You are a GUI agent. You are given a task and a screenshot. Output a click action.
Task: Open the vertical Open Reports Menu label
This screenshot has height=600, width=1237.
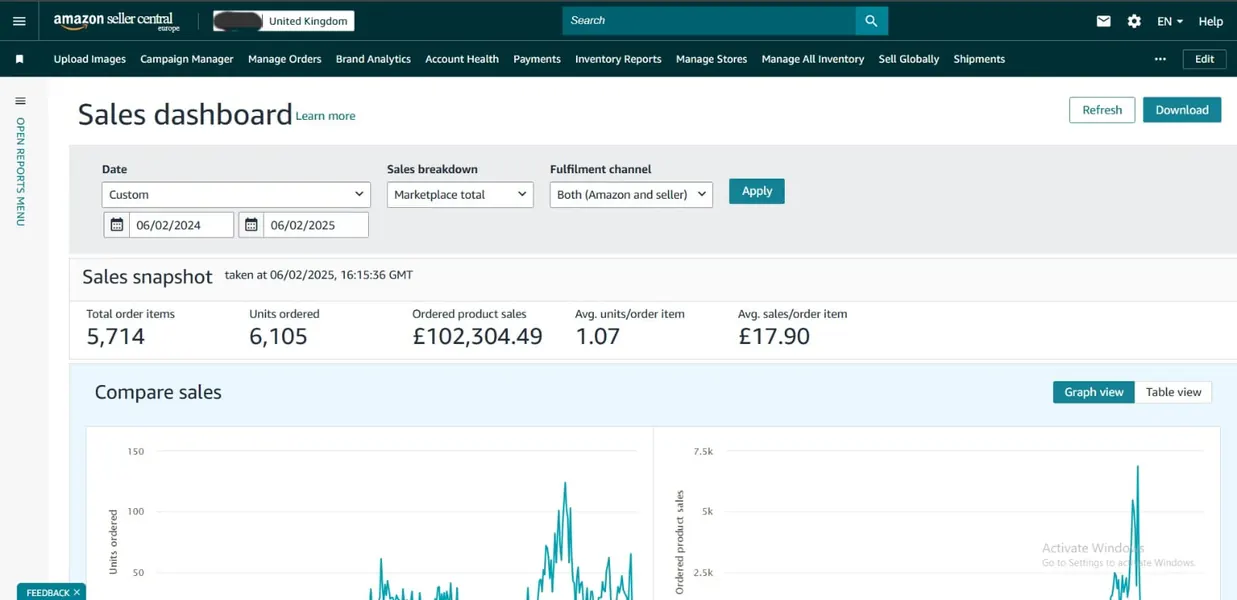20,172
